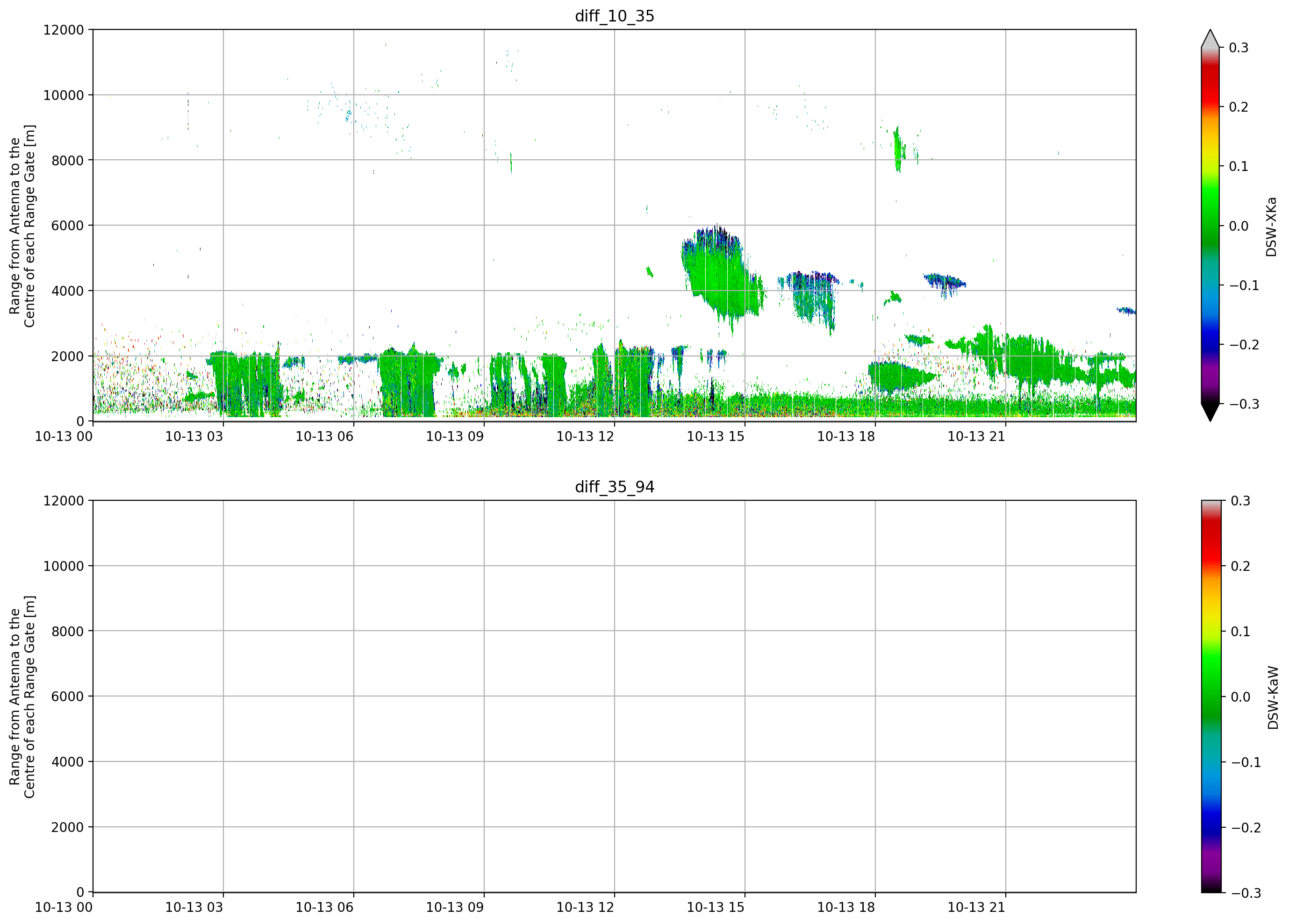Click the '10-13 09' x-tick under diff_10_35
This screenshot has width=1289, height=924.
(455, 436)
